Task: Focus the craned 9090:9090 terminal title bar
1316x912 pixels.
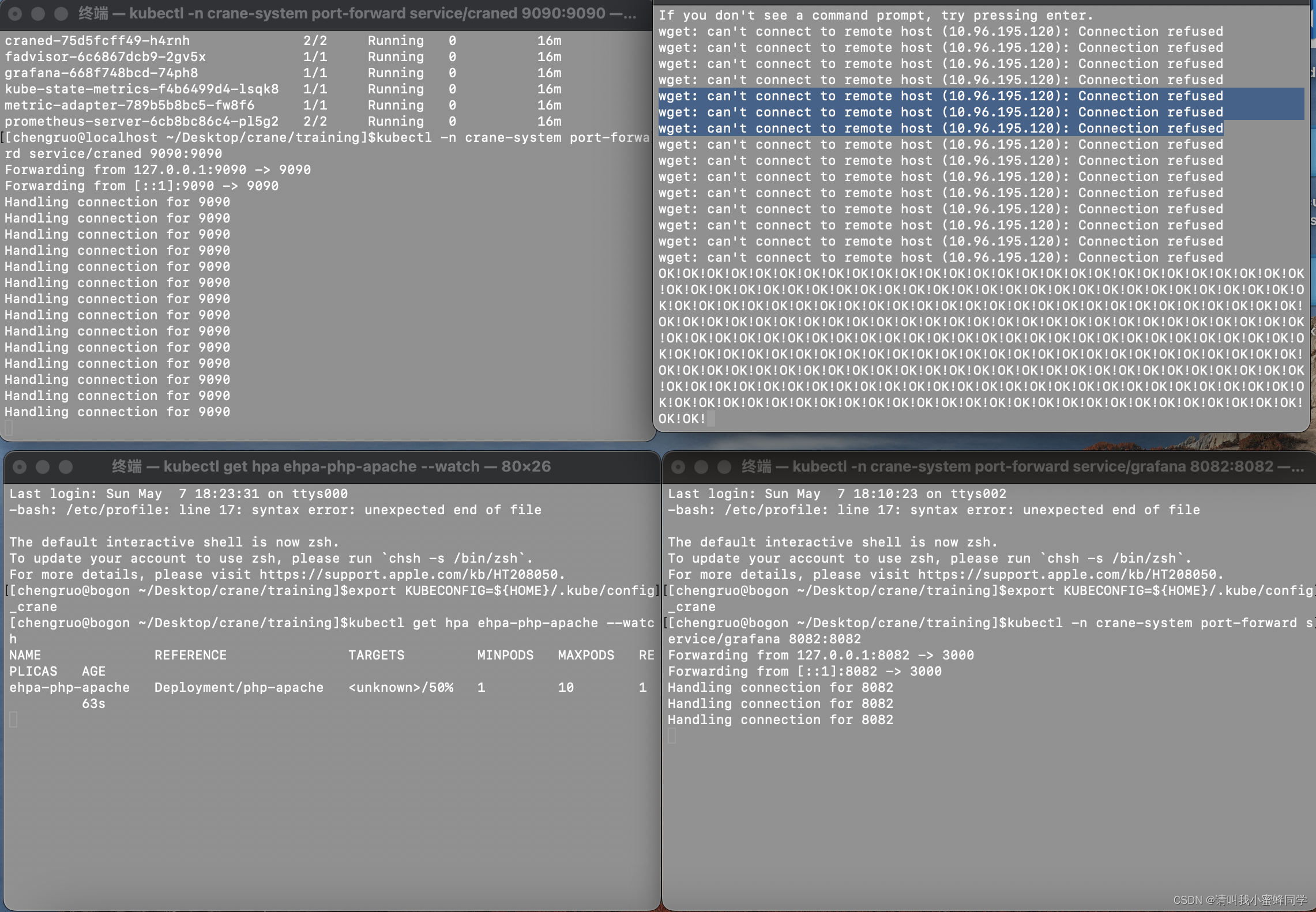Action: (358, 13)
